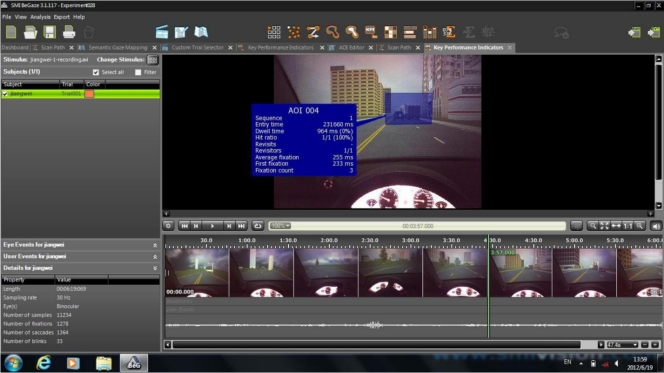The height and width of the screenshot is (373, 664).
Task: Click the Subject column header
Action: pos(30,84)
